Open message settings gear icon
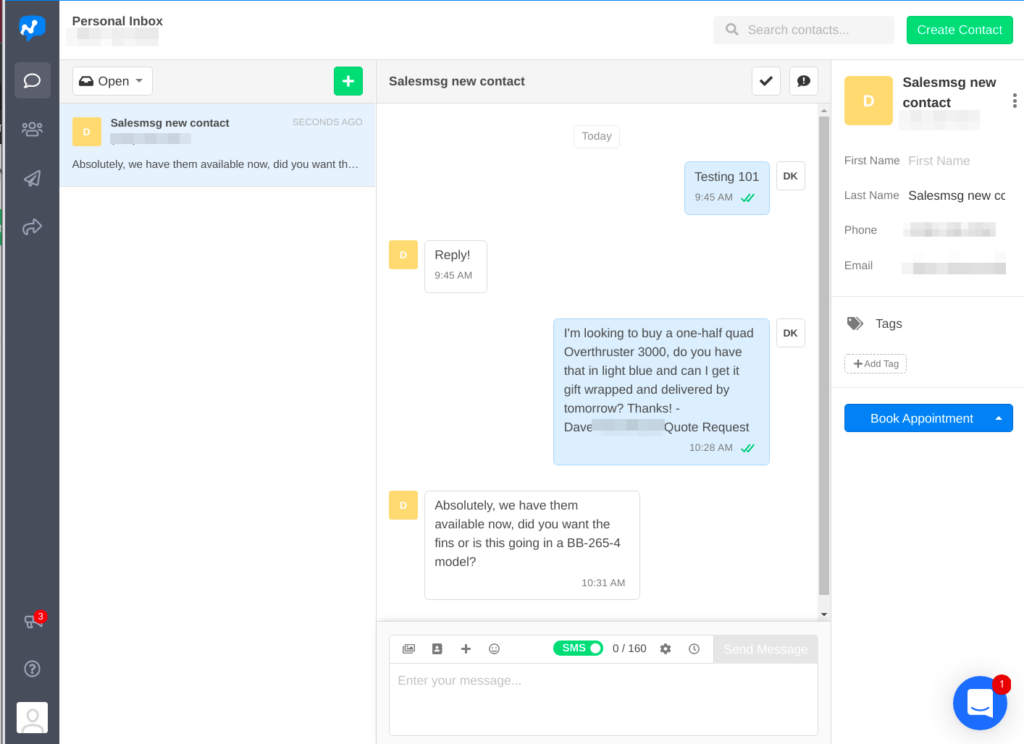1024x744 pixels. (x=665, y=649)
